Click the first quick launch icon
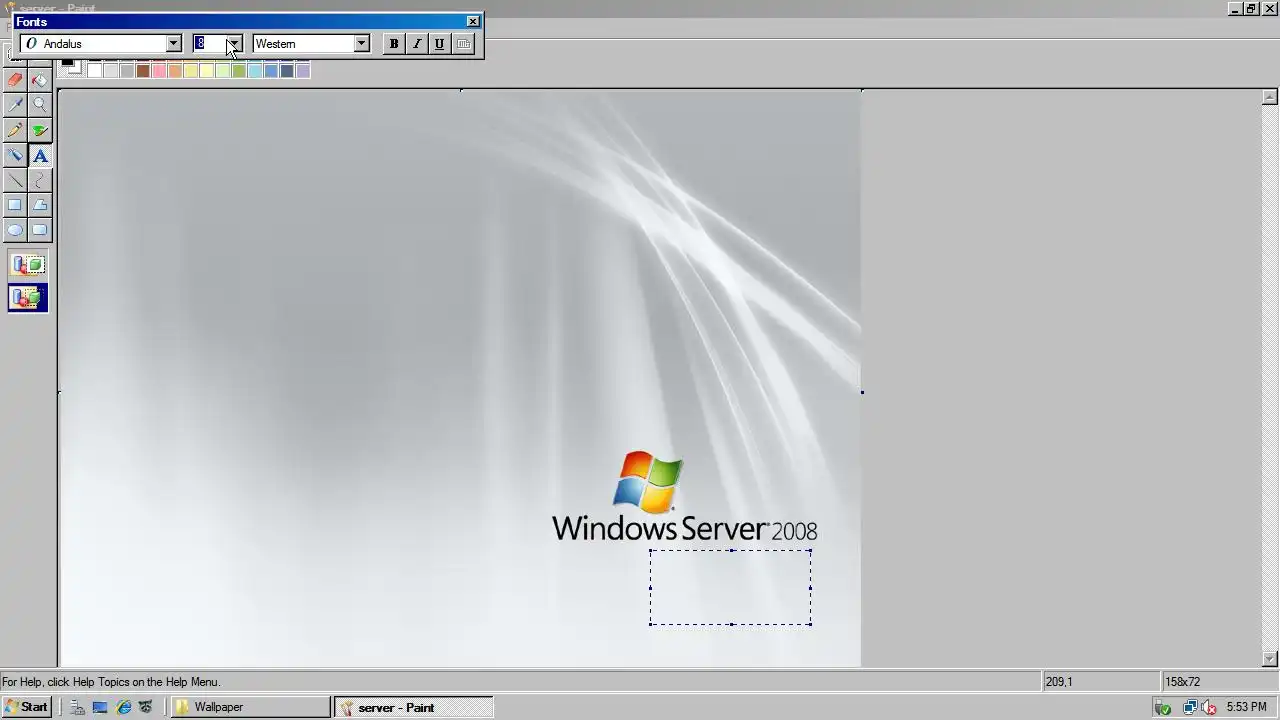 tap(77, 707)
